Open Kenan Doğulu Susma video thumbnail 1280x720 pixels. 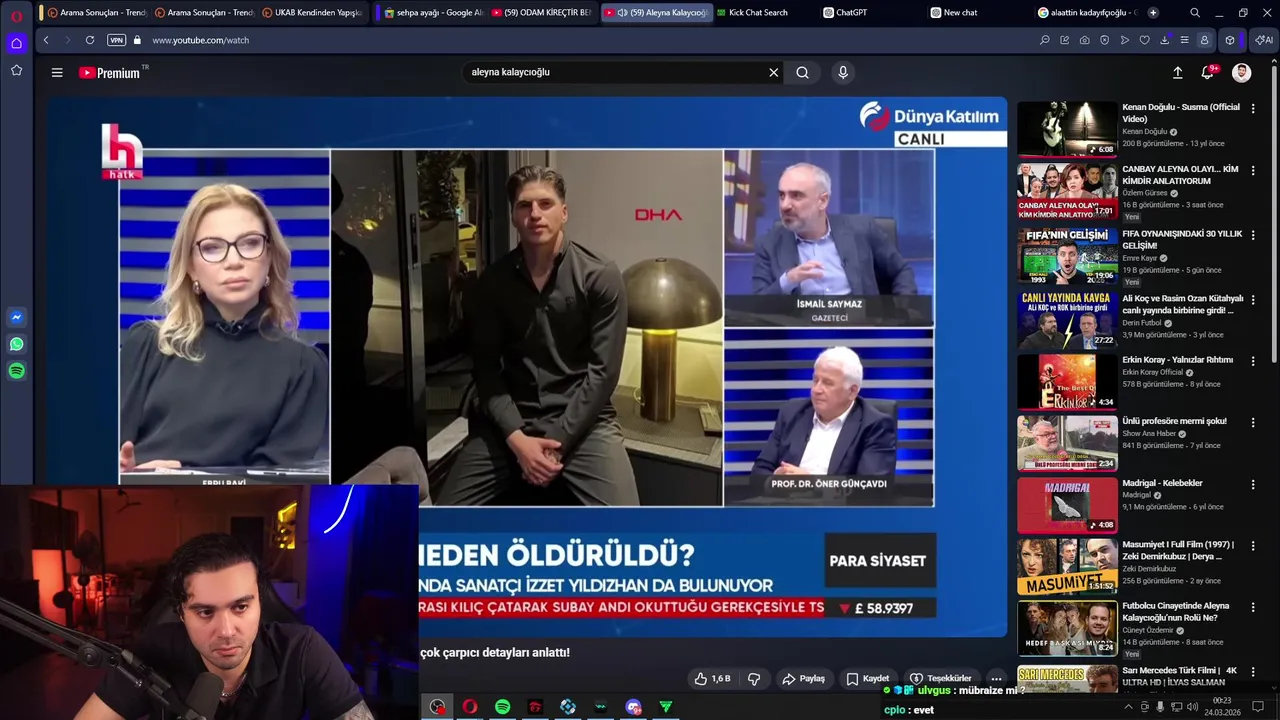pyautogui.click(x=1067, y=129)
